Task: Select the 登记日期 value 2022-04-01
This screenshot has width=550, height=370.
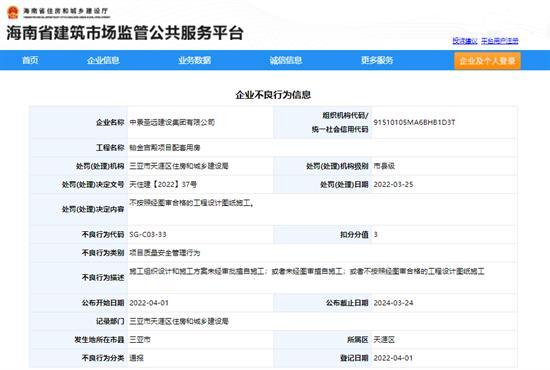Action: (x=393, y=358)
